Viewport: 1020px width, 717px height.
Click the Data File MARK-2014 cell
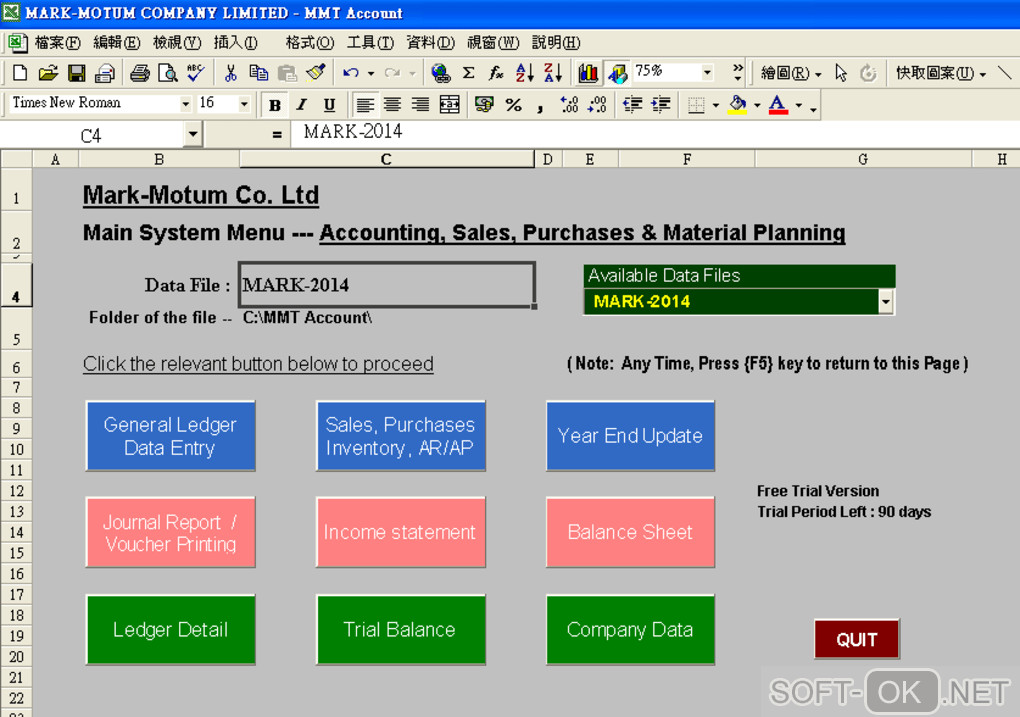[387, 285]
